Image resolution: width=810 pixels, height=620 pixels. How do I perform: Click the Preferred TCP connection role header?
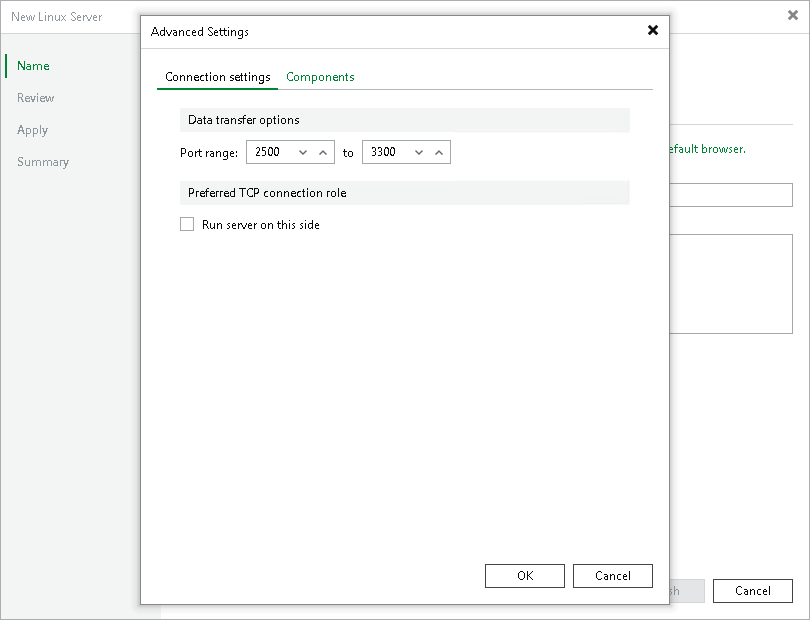[268, 192]
